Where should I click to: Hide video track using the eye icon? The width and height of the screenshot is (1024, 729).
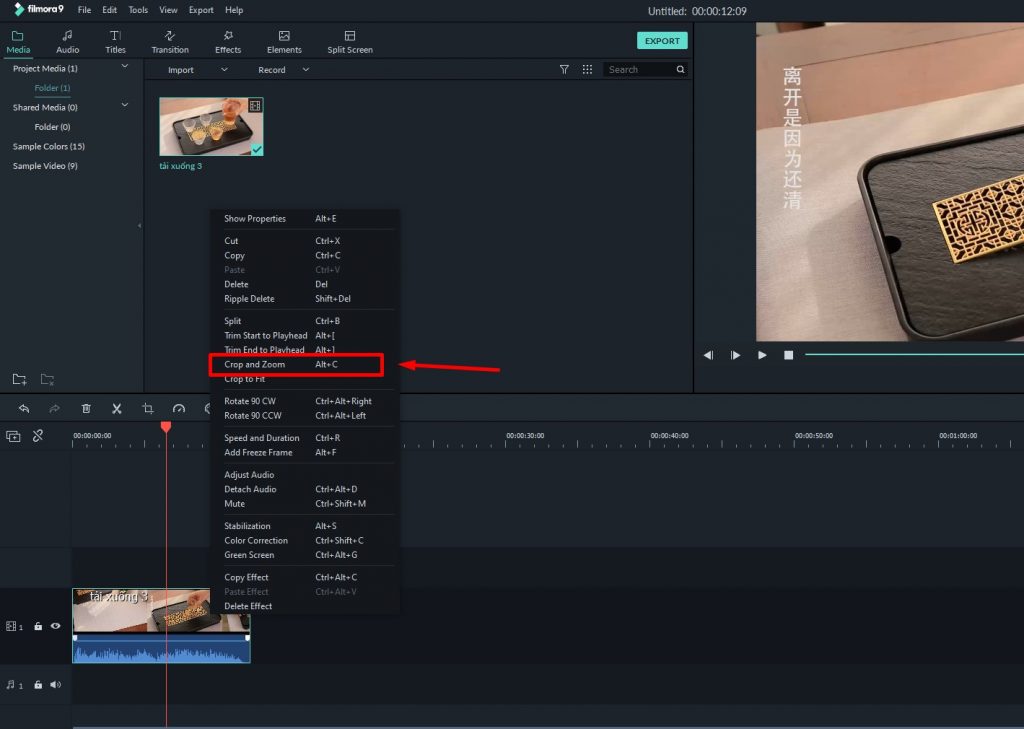[x=56, y=626]
